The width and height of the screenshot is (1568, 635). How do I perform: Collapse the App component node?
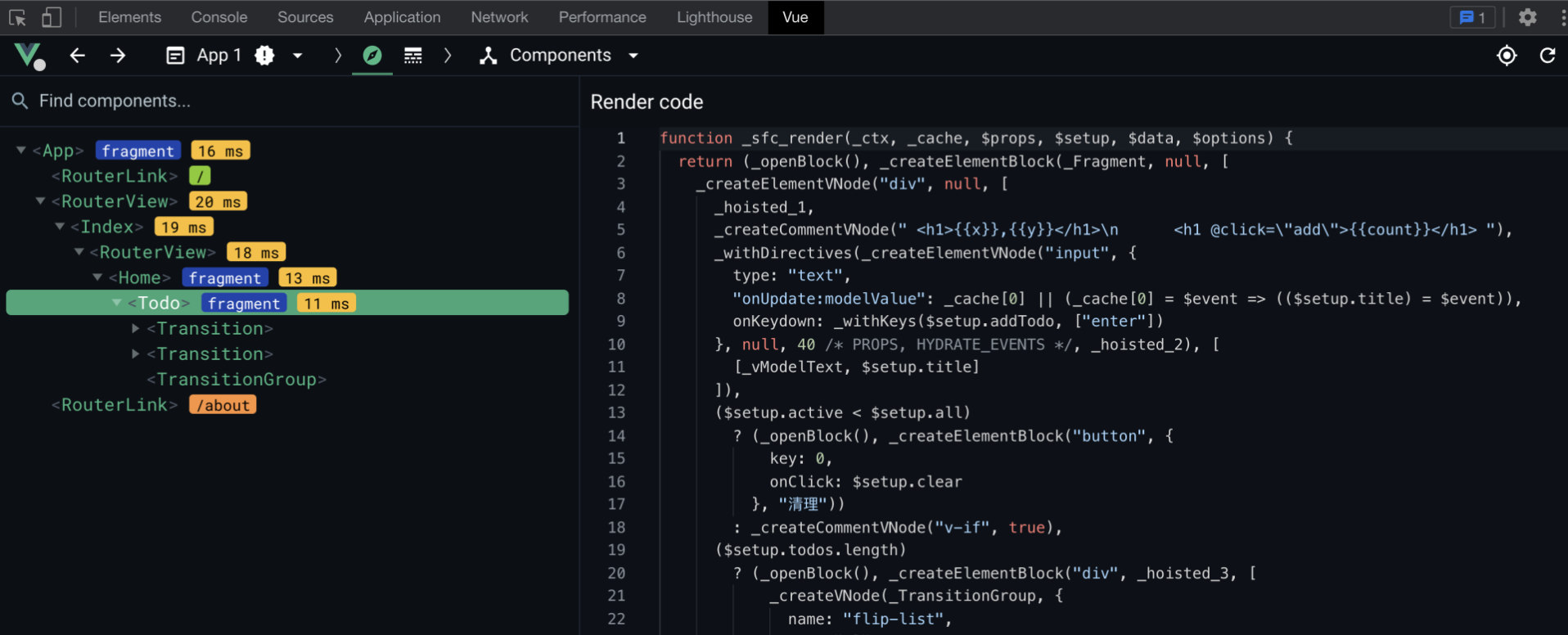21,151
